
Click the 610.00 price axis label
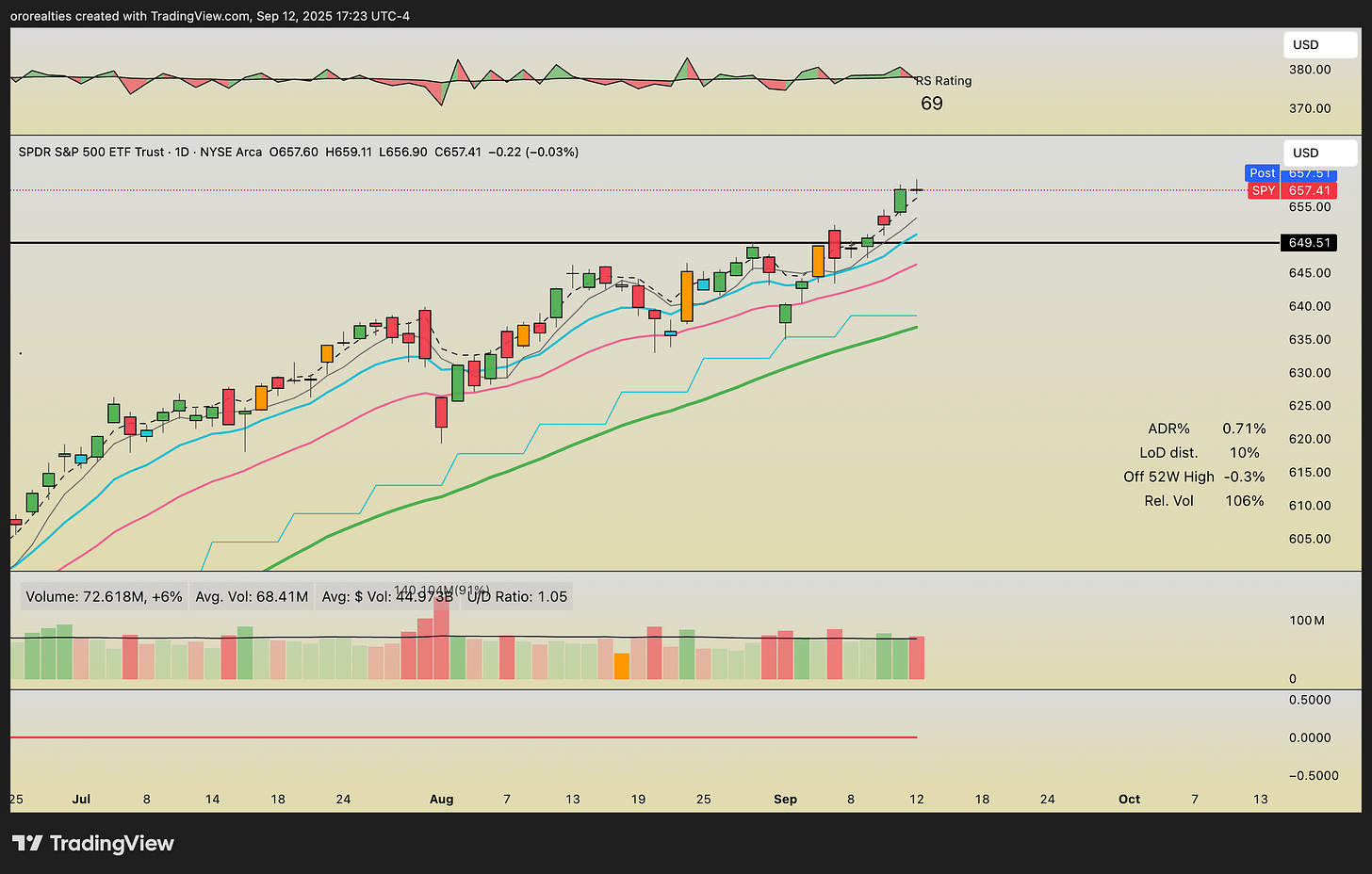click(x=1310, y=506)
